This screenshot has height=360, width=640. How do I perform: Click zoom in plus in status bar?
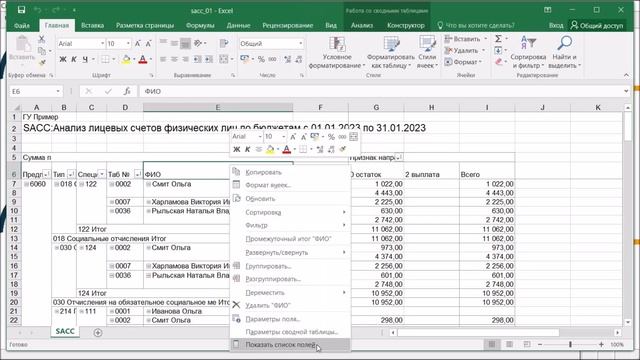[601, 344]
